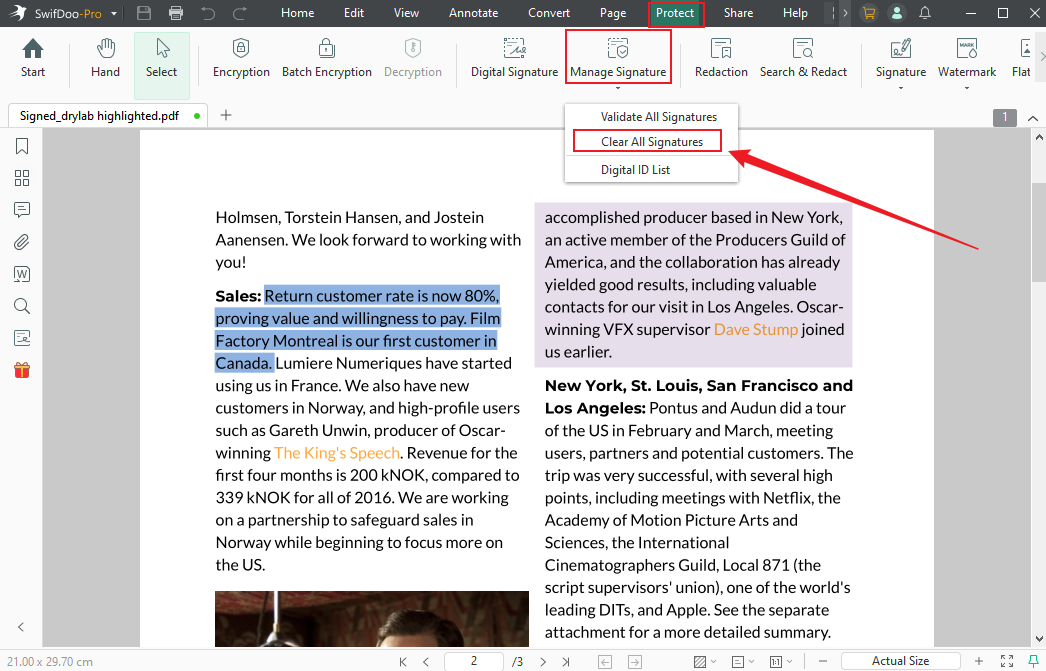Open the Bookmarks panel
The width and height of the screenshot is (1046, 671).
tap(19, 145)
